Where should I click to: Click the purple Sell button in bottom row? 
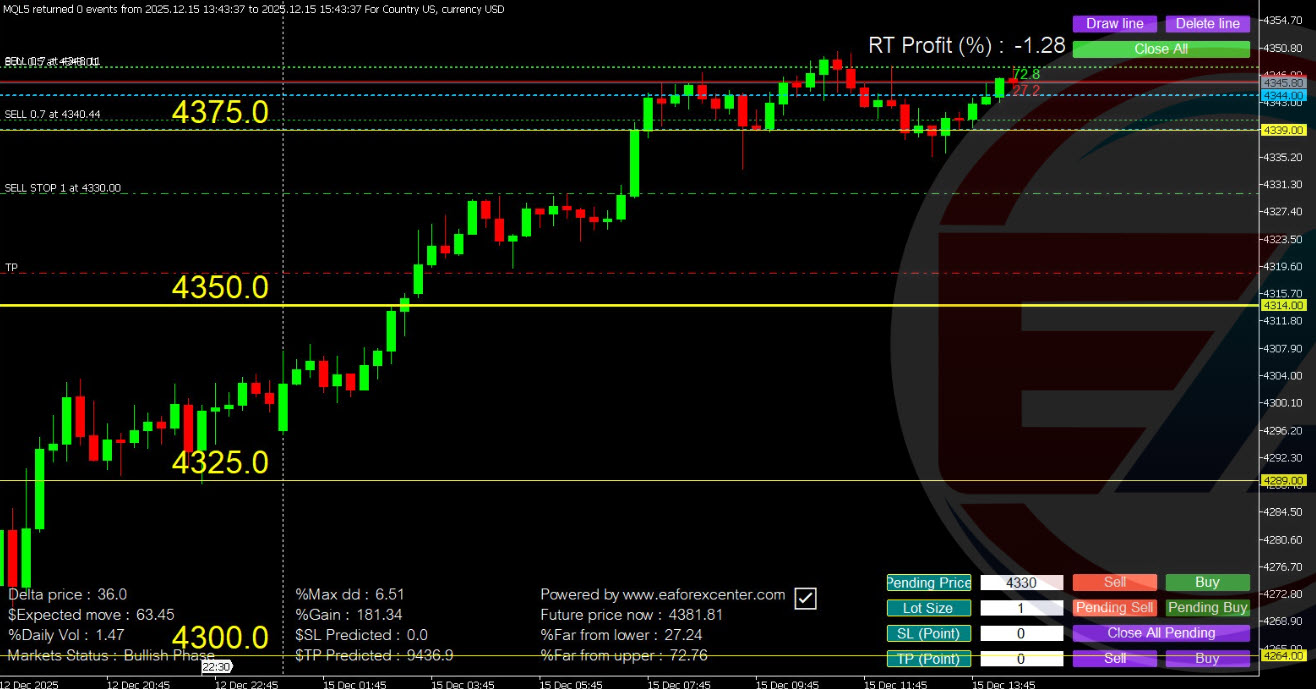pos(1114,658)
